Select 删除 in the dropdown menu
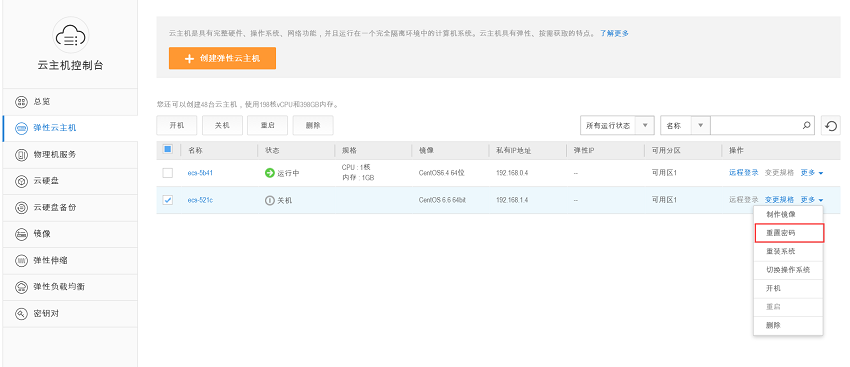Image resolution: width=850 pixels, height=367 pixels. coord(788,325)
